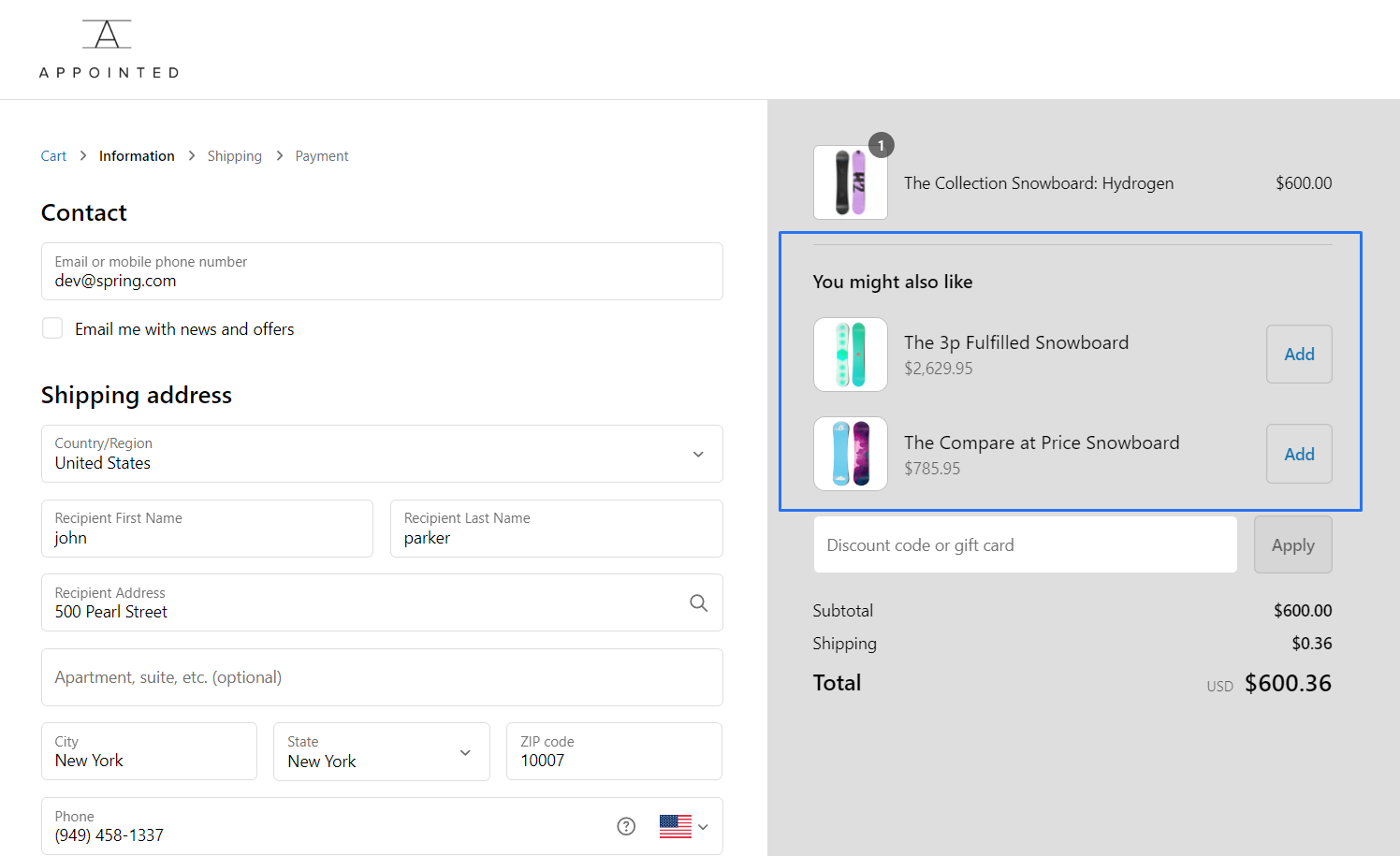Click the quantity badge on Hydrogen snowboard

point(882,146)
